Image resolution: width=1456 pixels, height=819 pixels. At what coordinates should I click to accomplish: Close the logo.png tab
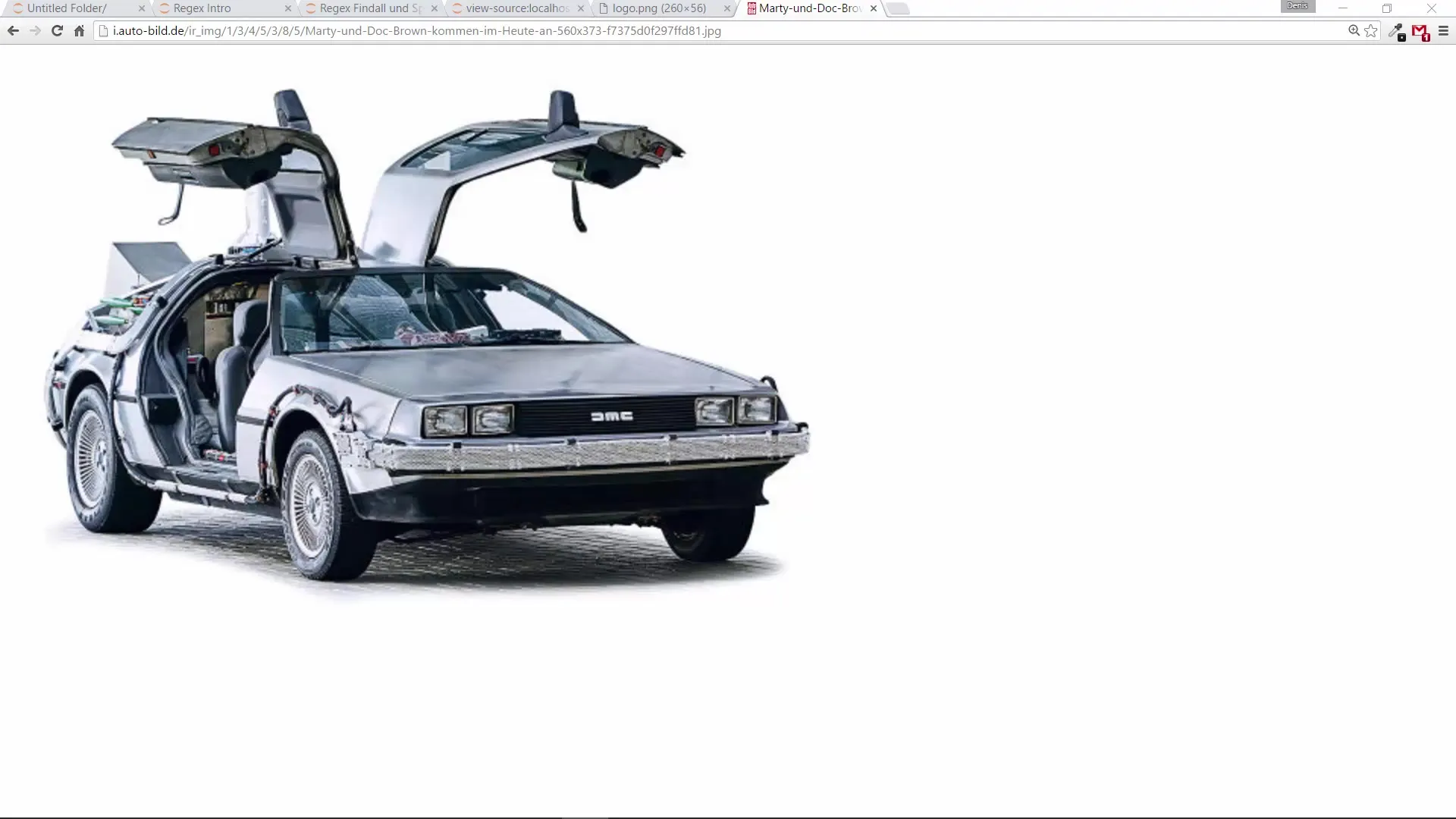tap(726, 8)
